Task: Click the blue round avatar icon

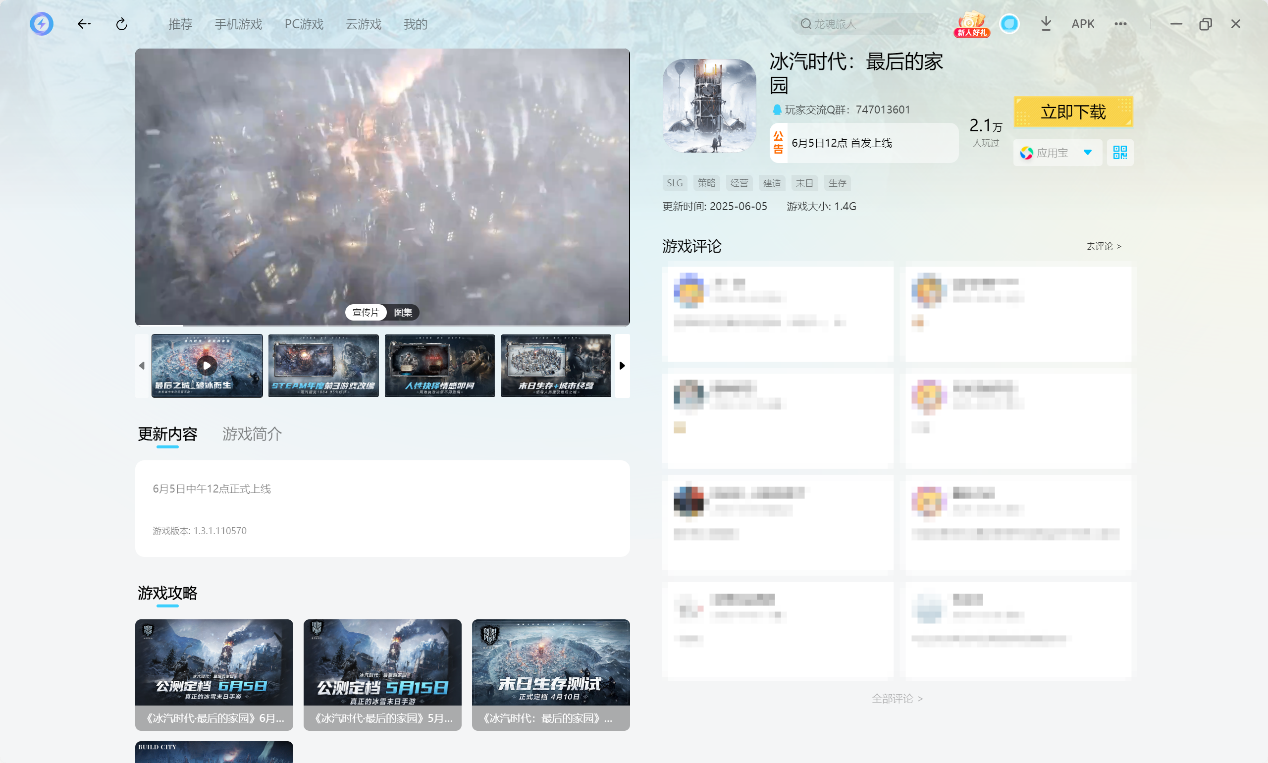Action: [1010, 24]
